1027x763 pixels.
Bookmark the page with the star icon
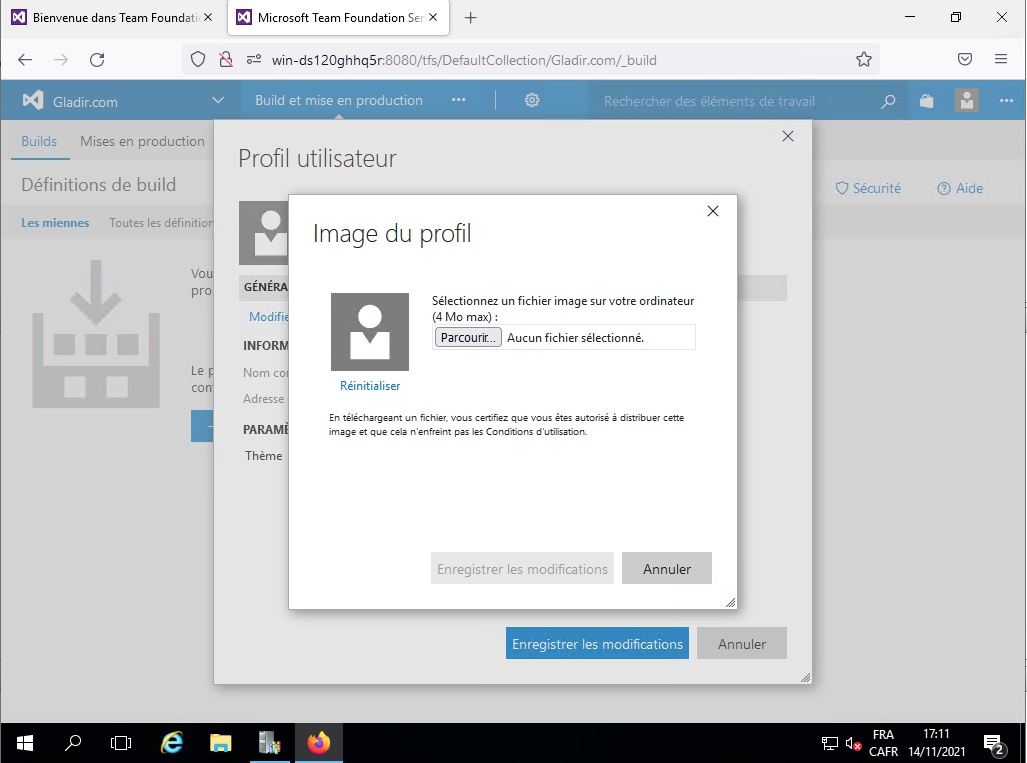click(864, 60)
